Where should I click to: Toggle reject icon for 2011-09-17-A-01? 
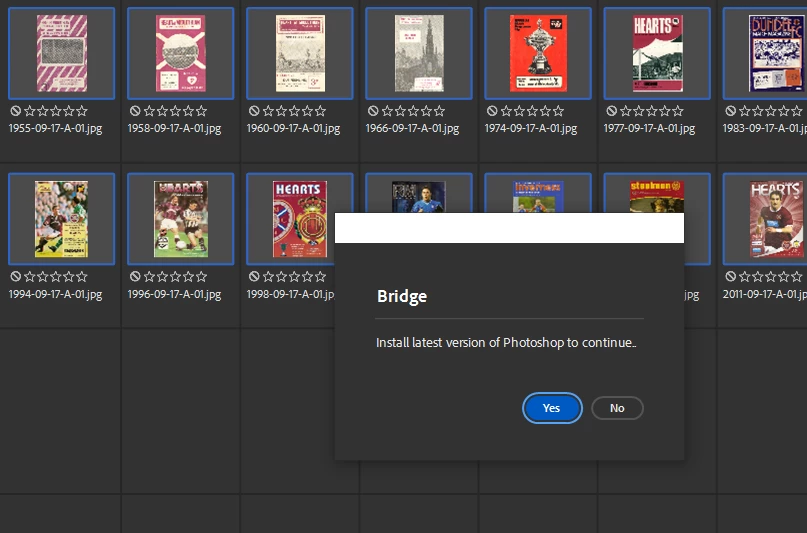click(730, 276)
